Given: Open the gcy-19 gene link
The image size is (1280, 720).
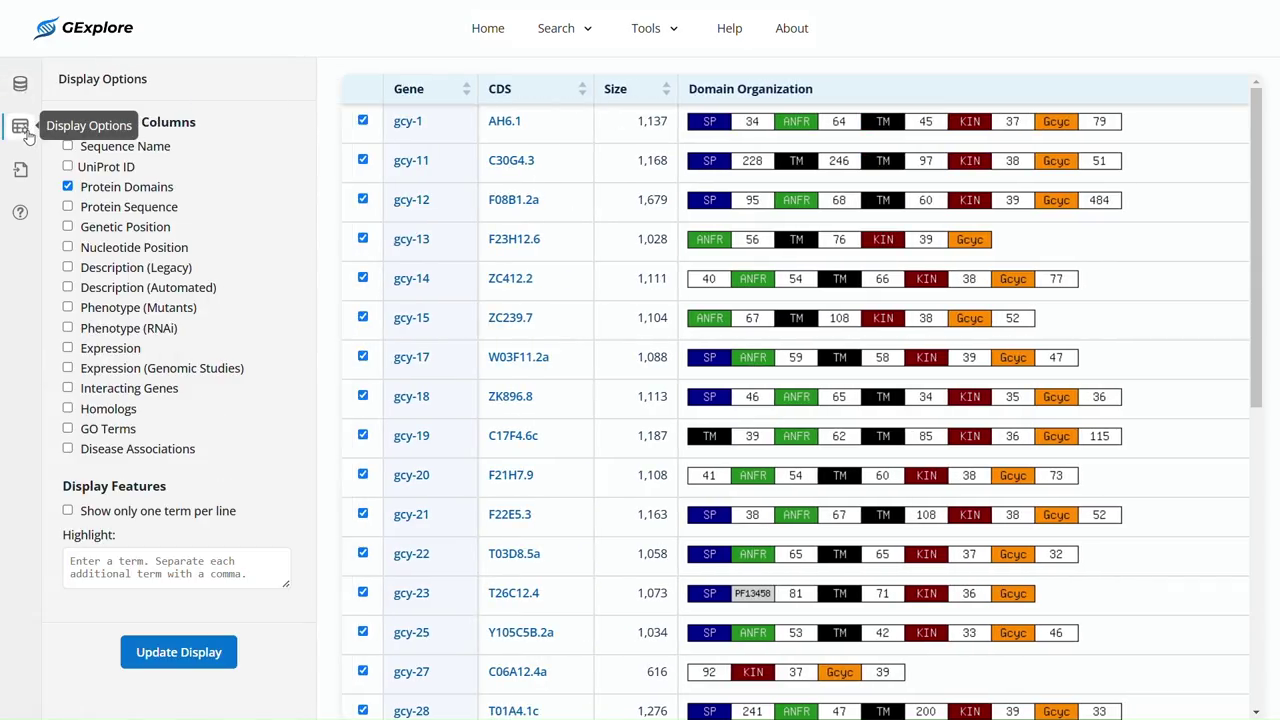Looking at the screenshot, I should tap(411, 435).
